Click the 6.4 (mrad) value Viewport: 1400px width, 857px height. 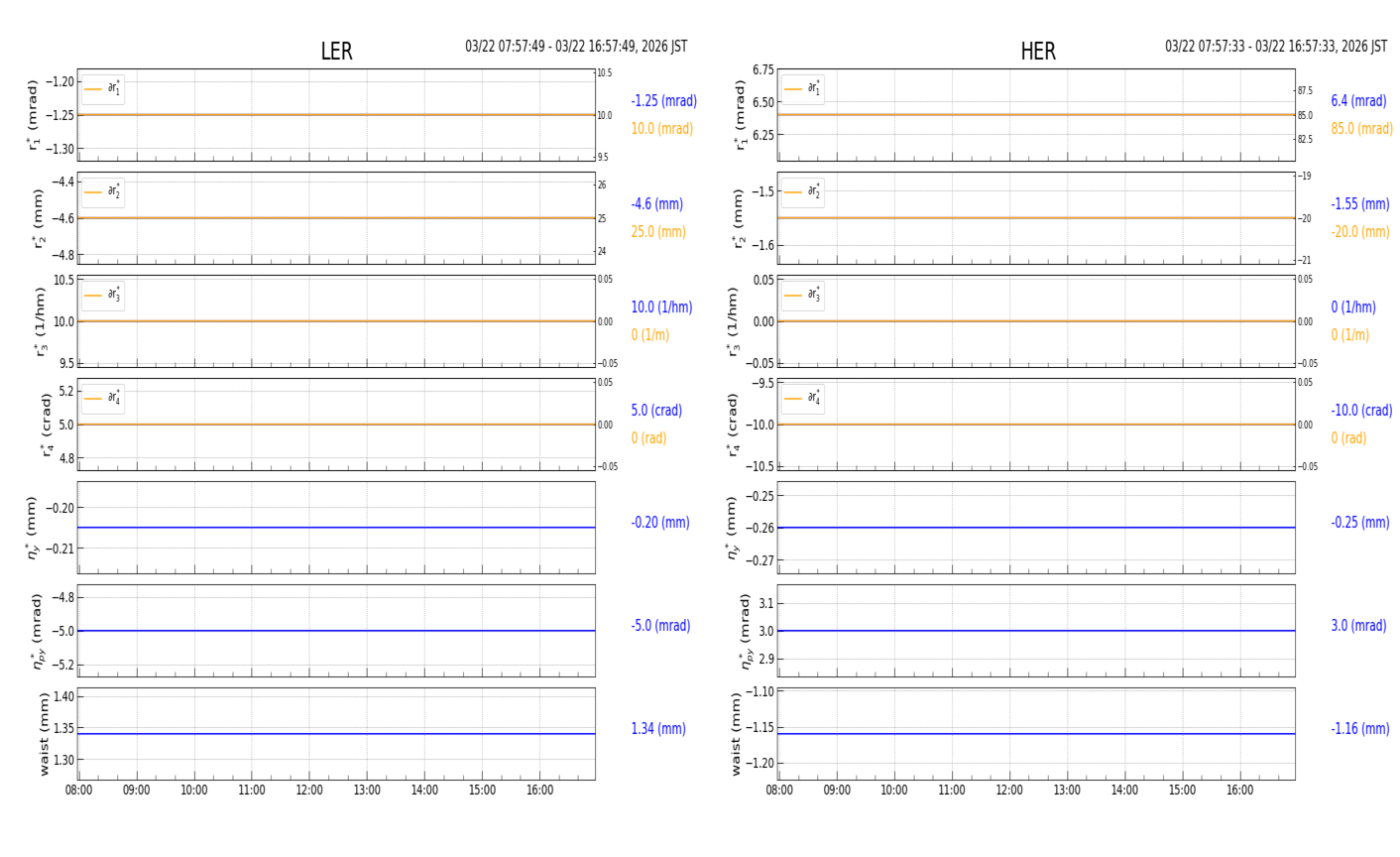point(1358,101)
